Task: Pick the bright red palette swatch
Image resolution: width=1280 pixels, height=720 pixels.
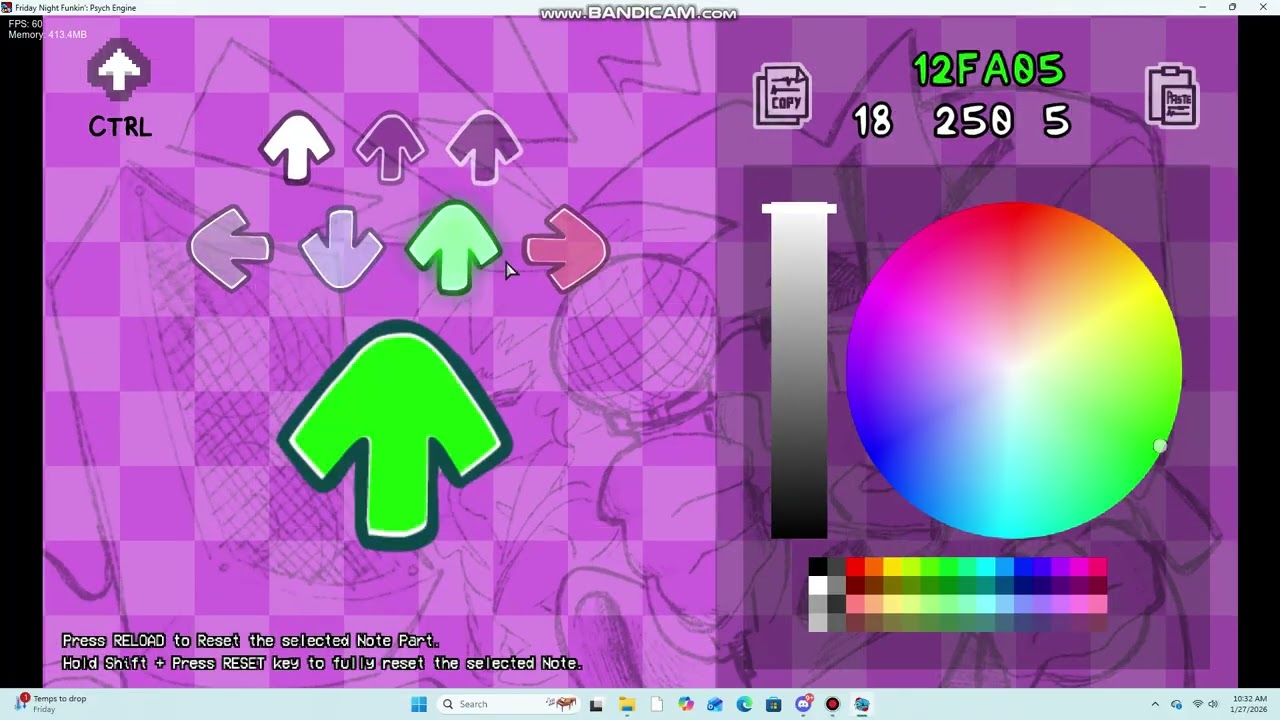Action: click(855, 566)
